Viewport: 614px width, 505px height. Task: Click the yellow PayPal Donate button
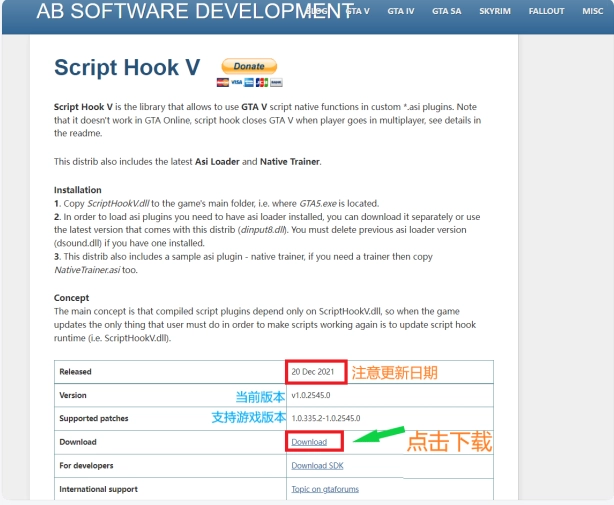[248, 66]
